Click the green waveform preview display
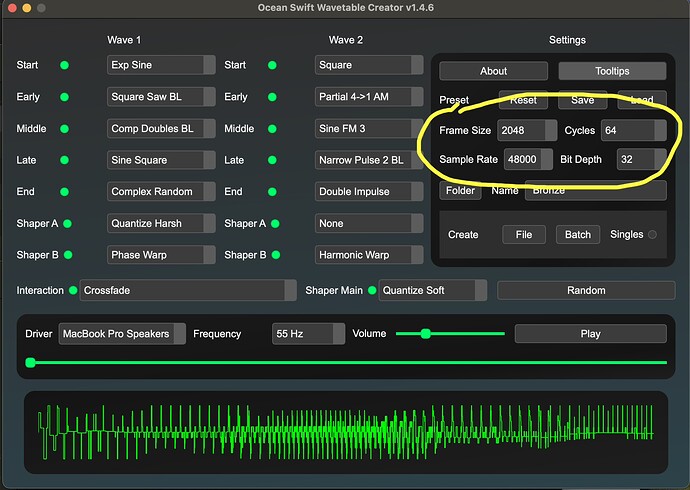690x490 pixels. (346, 432)
